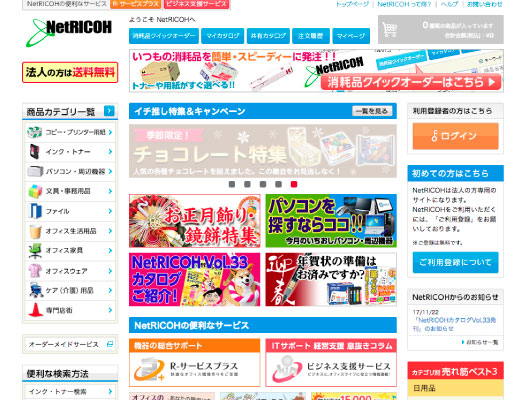Open R-サービスプラス top orange tab
This screenshot has height=400, width=525.
click(136, 4)
